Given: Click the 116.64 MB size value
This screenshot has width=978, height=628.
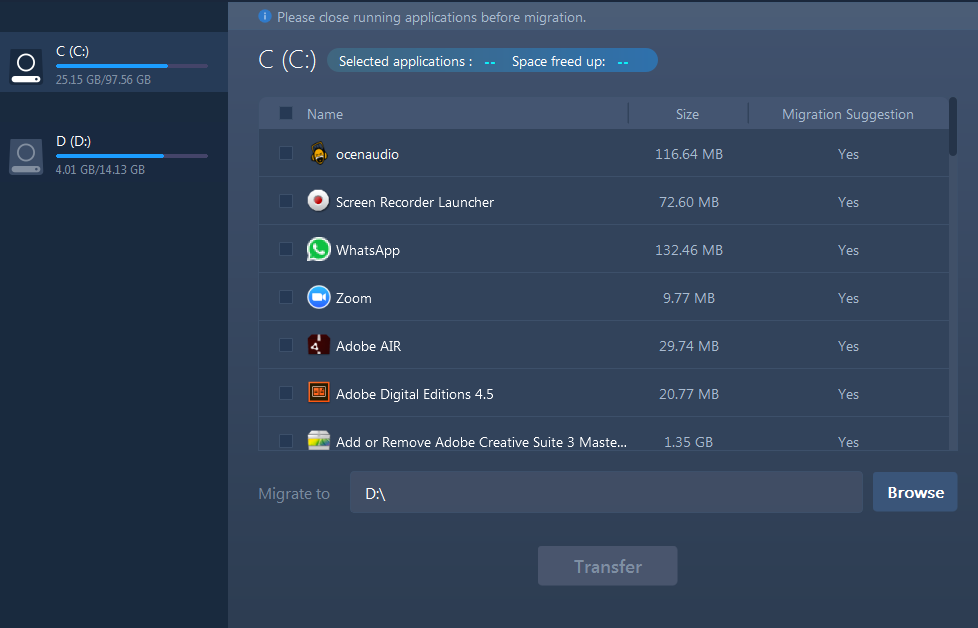Looking at the screenshot, I should coord(689,154).
